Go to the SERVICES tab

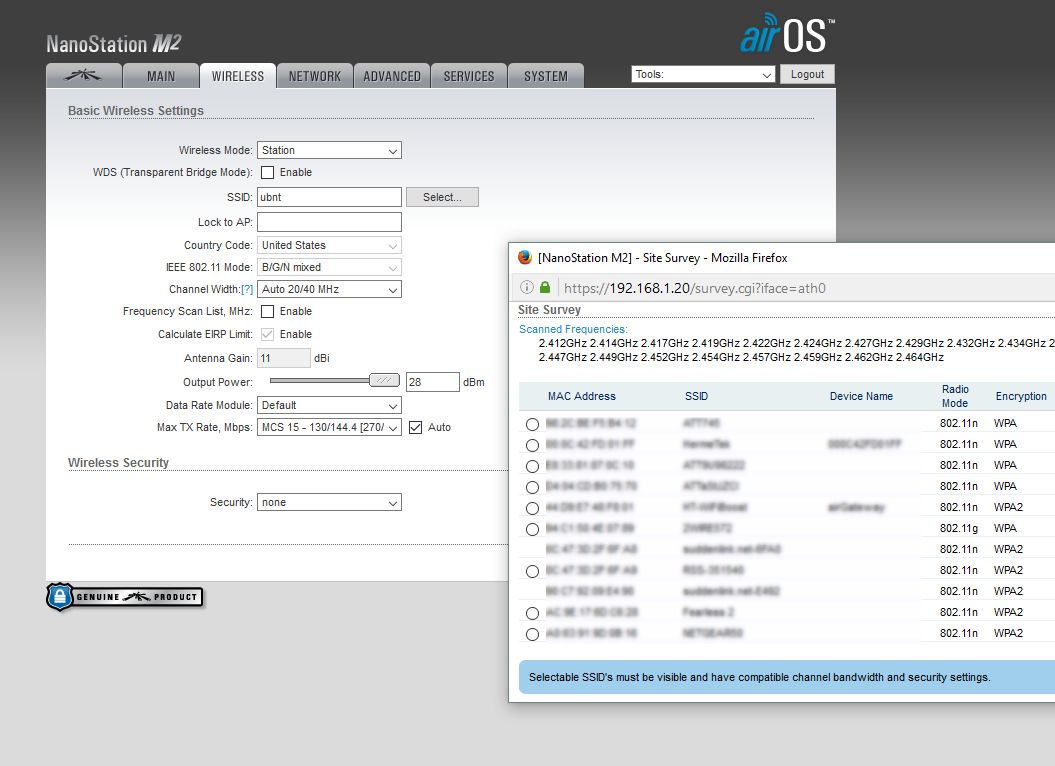click(469, 76)
